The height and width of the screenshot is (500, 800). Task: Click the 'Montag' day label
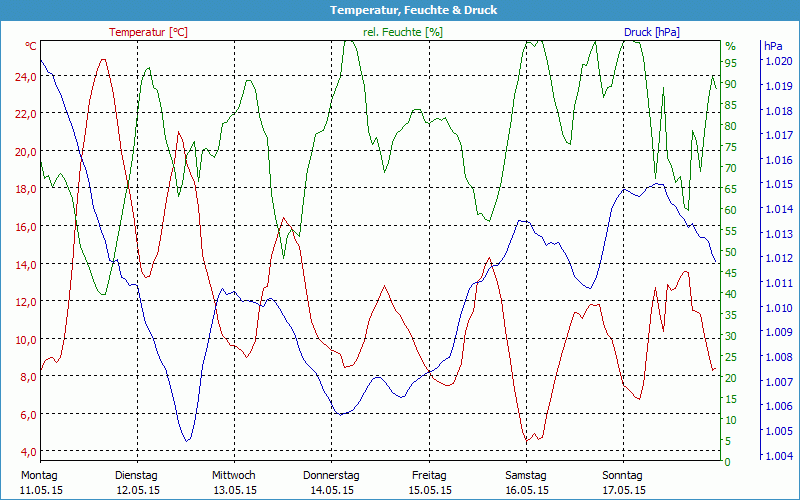point(39,476)
